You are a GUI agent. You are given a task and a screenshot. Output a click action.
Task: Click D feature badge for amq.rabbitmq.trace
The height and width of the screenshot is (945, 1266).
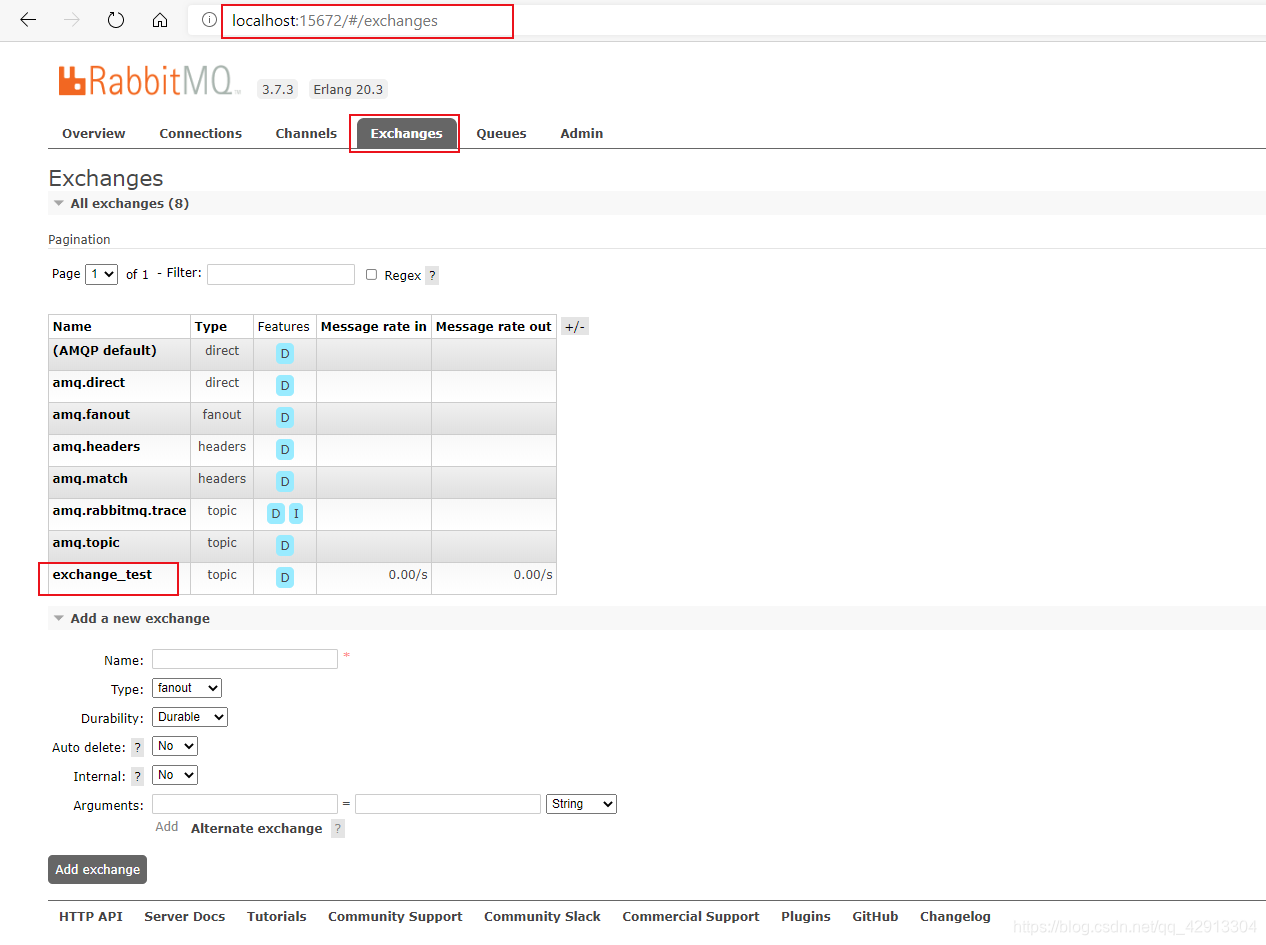coord(276,514)
